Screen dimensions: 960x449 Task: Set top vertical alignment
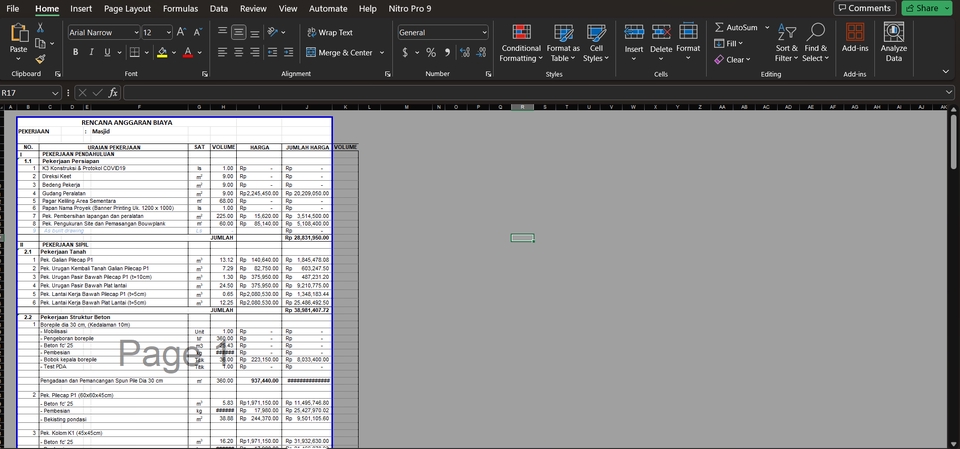[x=222, y=32]
